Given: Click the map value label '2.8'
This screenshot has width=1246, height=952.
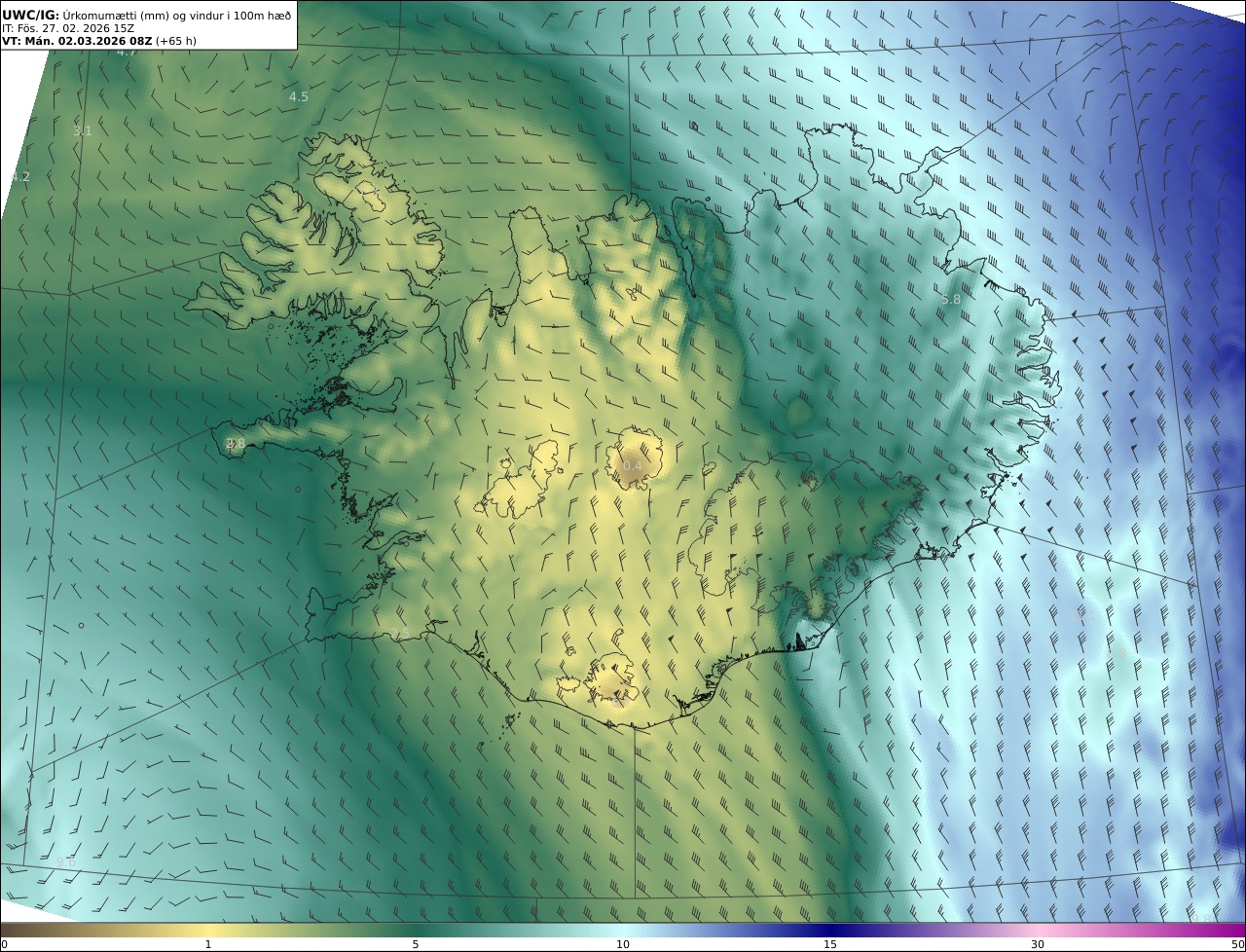Looking at the screenshot, I should 236,443.
